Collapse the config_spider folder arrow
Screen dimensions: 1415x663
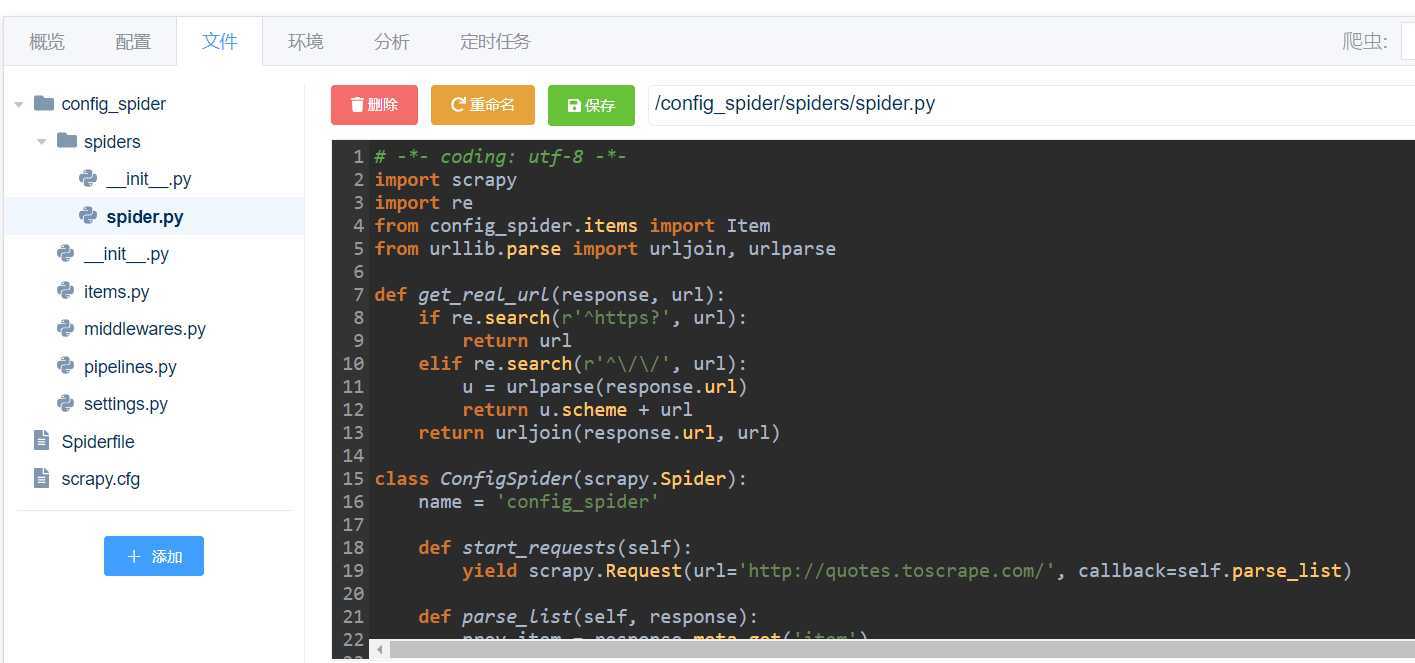19,104
